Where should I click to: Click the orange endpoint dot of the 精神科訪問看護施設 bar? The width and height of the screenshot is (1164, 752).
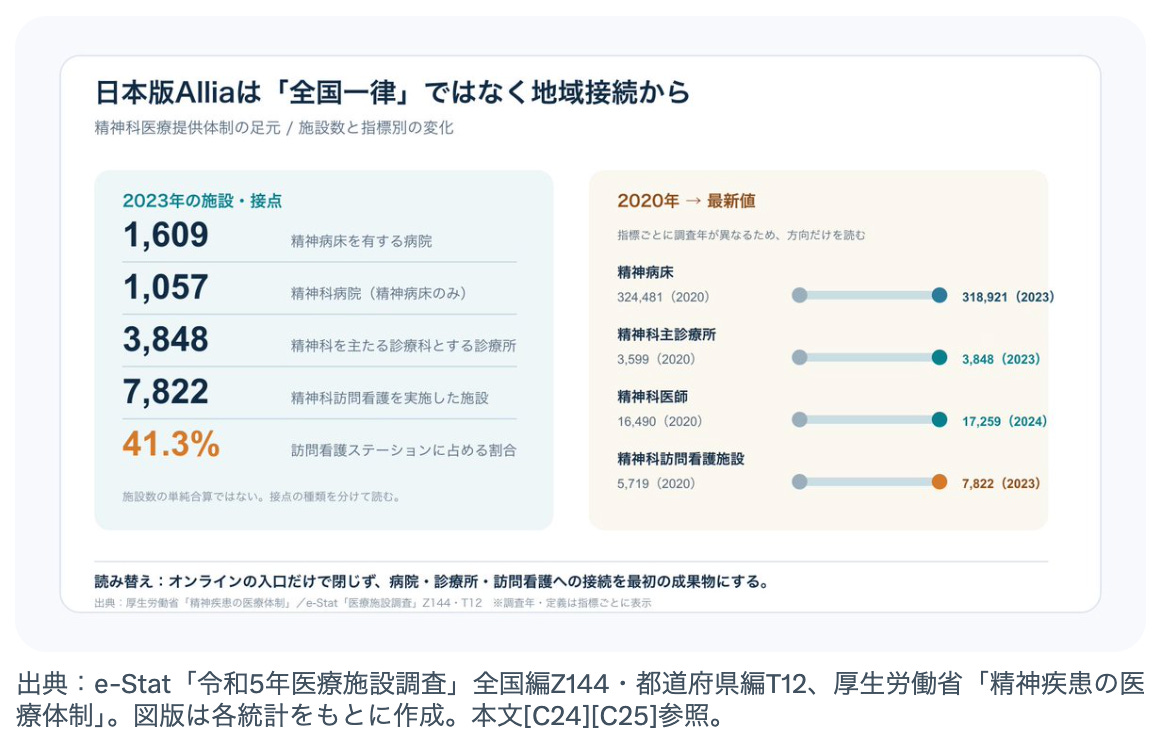pos(939,482)
